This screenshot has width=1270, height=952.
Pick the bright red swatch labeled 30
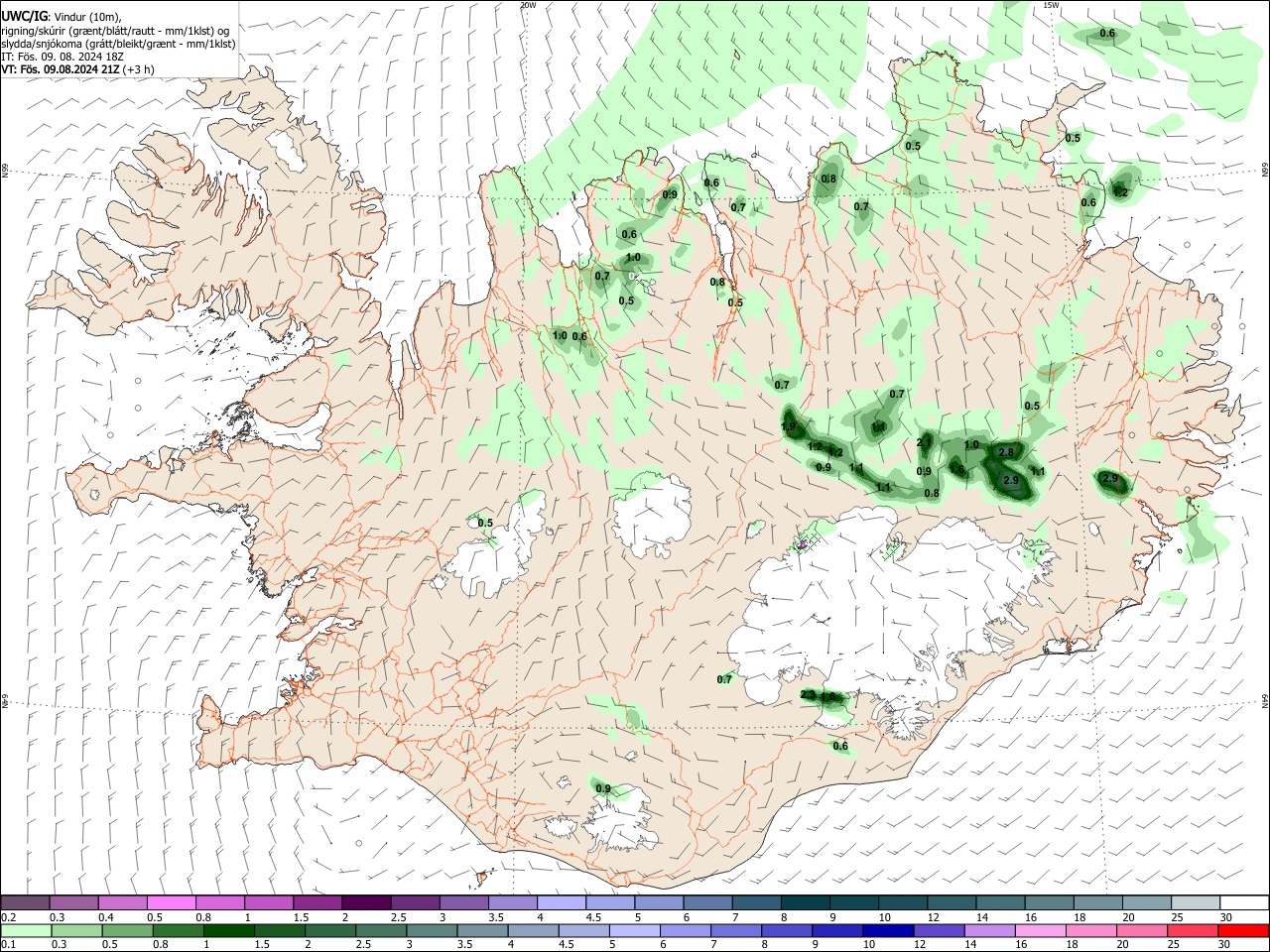[1242, 931]
